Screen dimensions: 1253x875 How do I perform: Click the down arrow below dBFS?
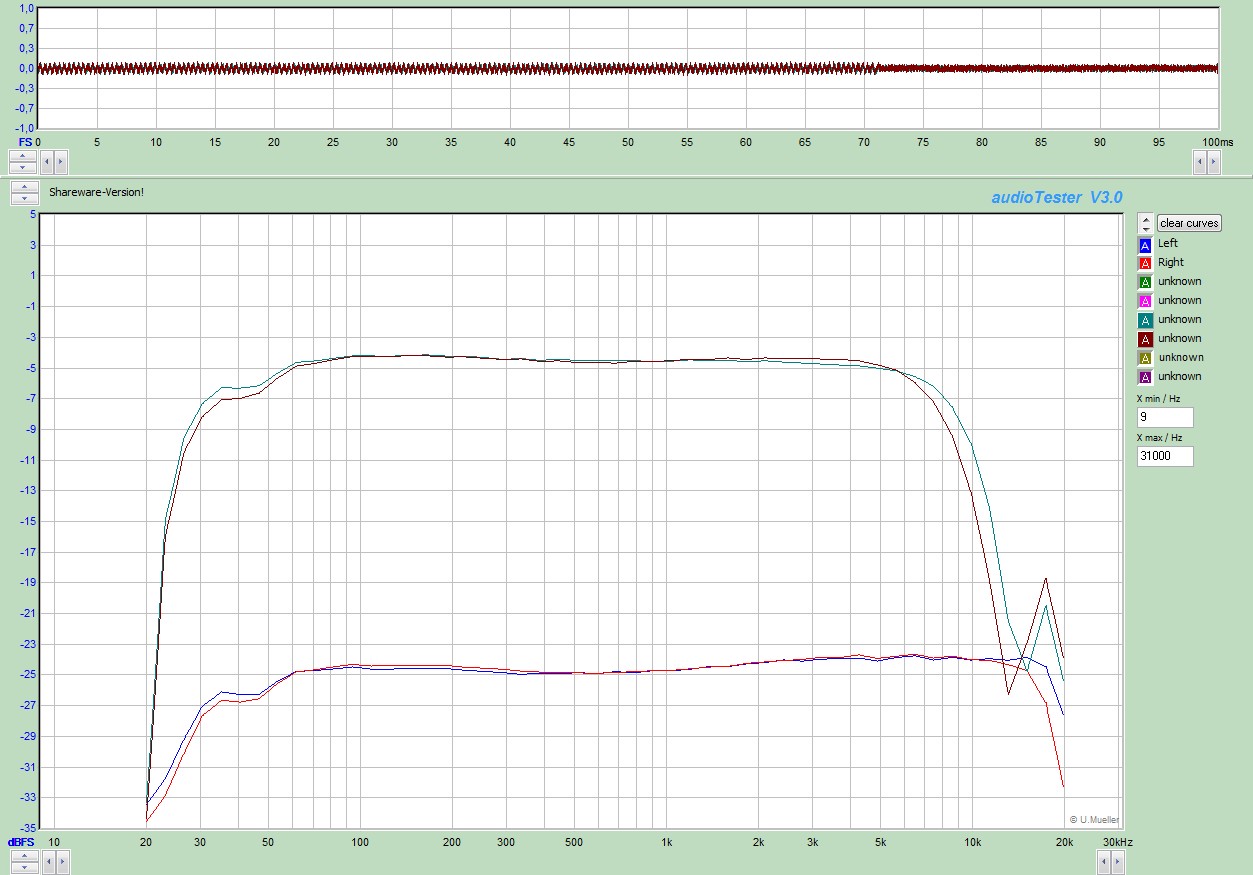[23, 866]
